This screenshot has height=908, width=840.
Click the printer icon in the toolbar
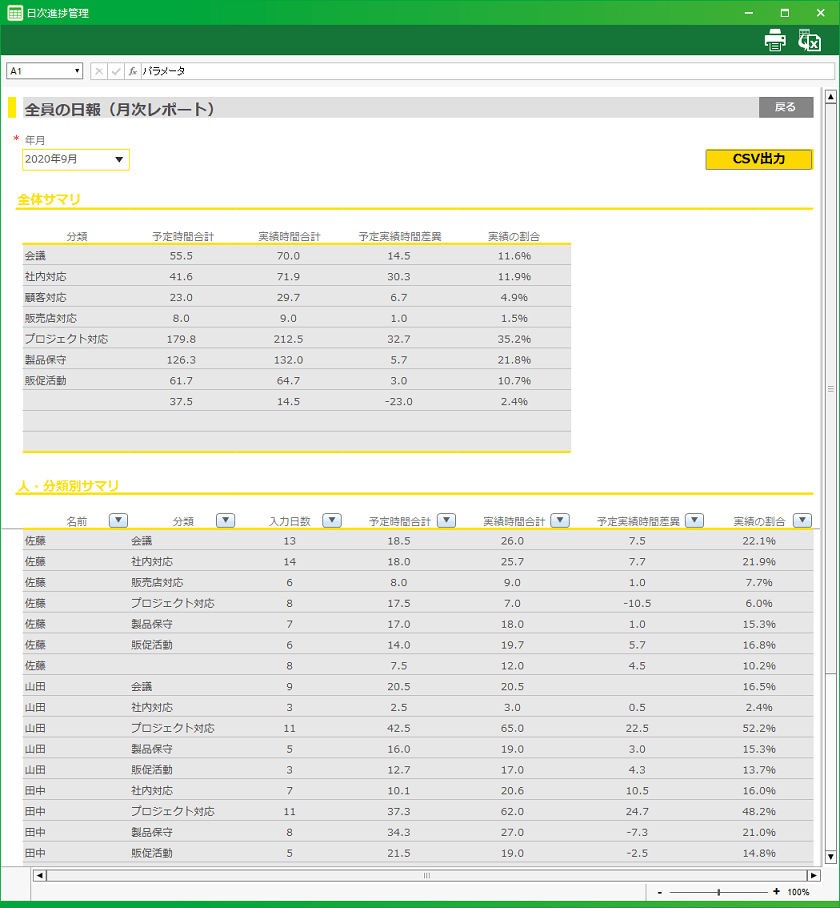[x=775, y=40]
